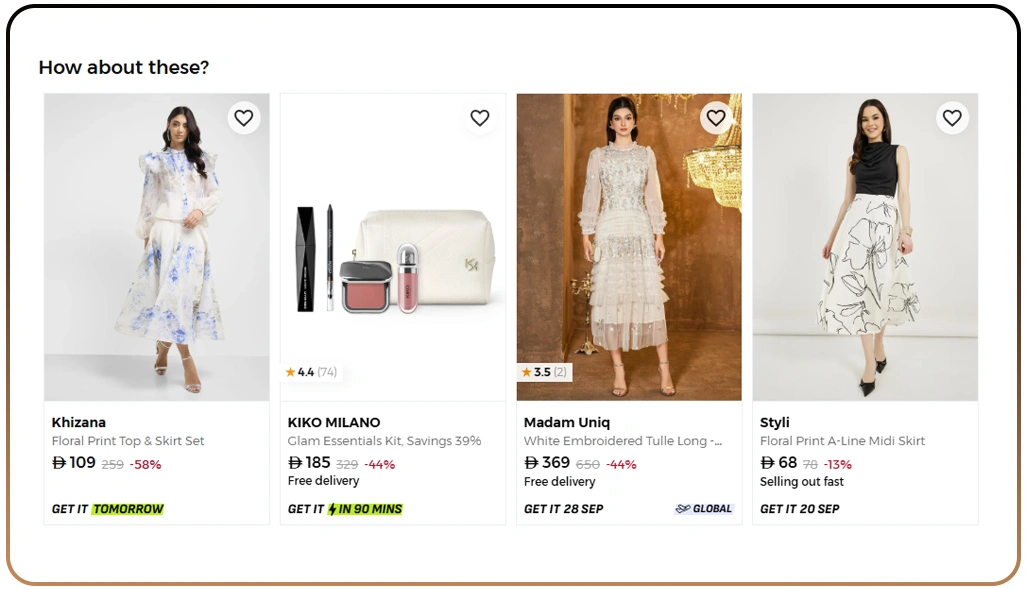
Task: Click the Styli skirt product photo
Action: click(864, 245)
